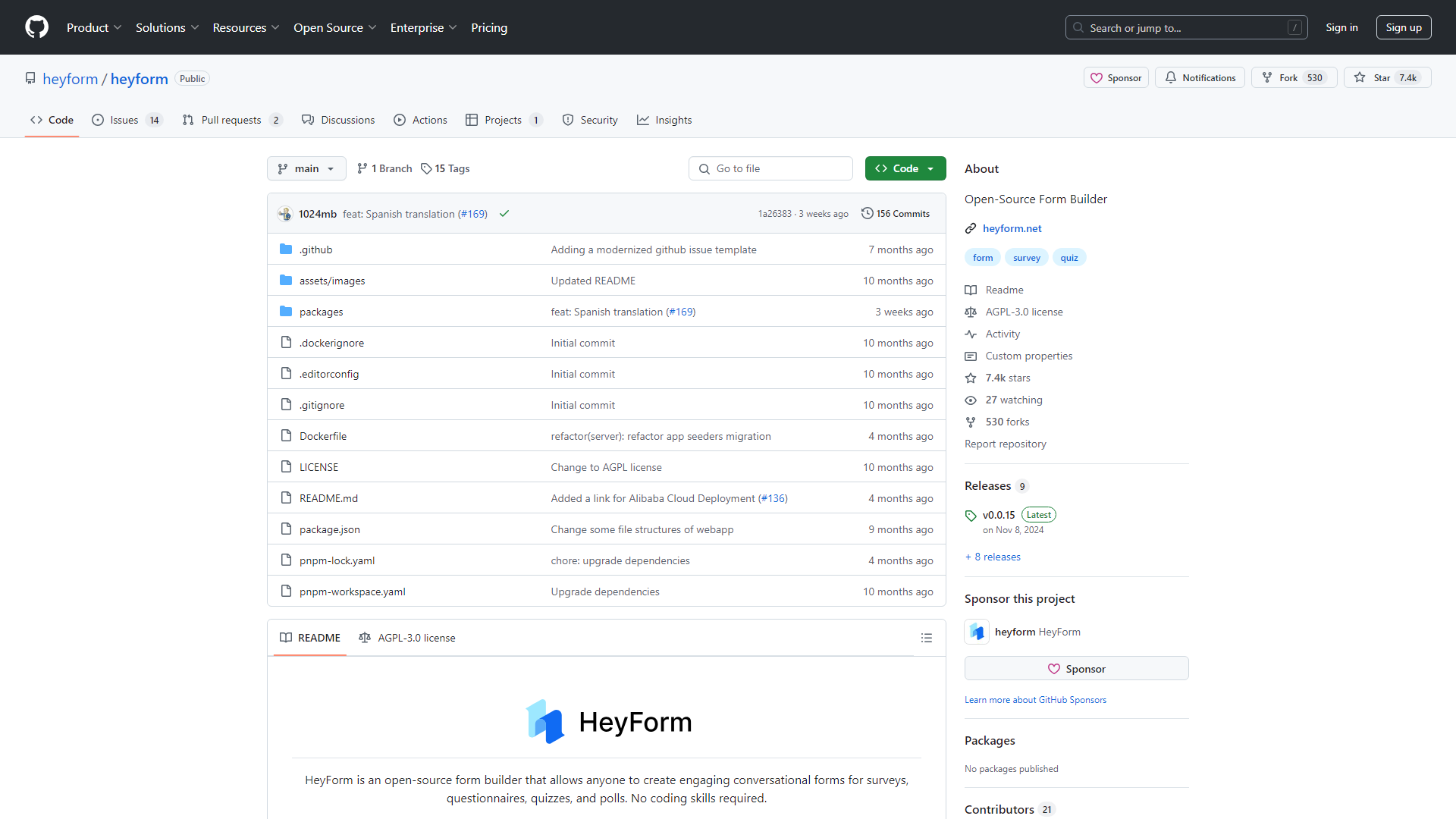1456x819 pixels.
Task: Go to the Actions tab
Action: [421, 120]
